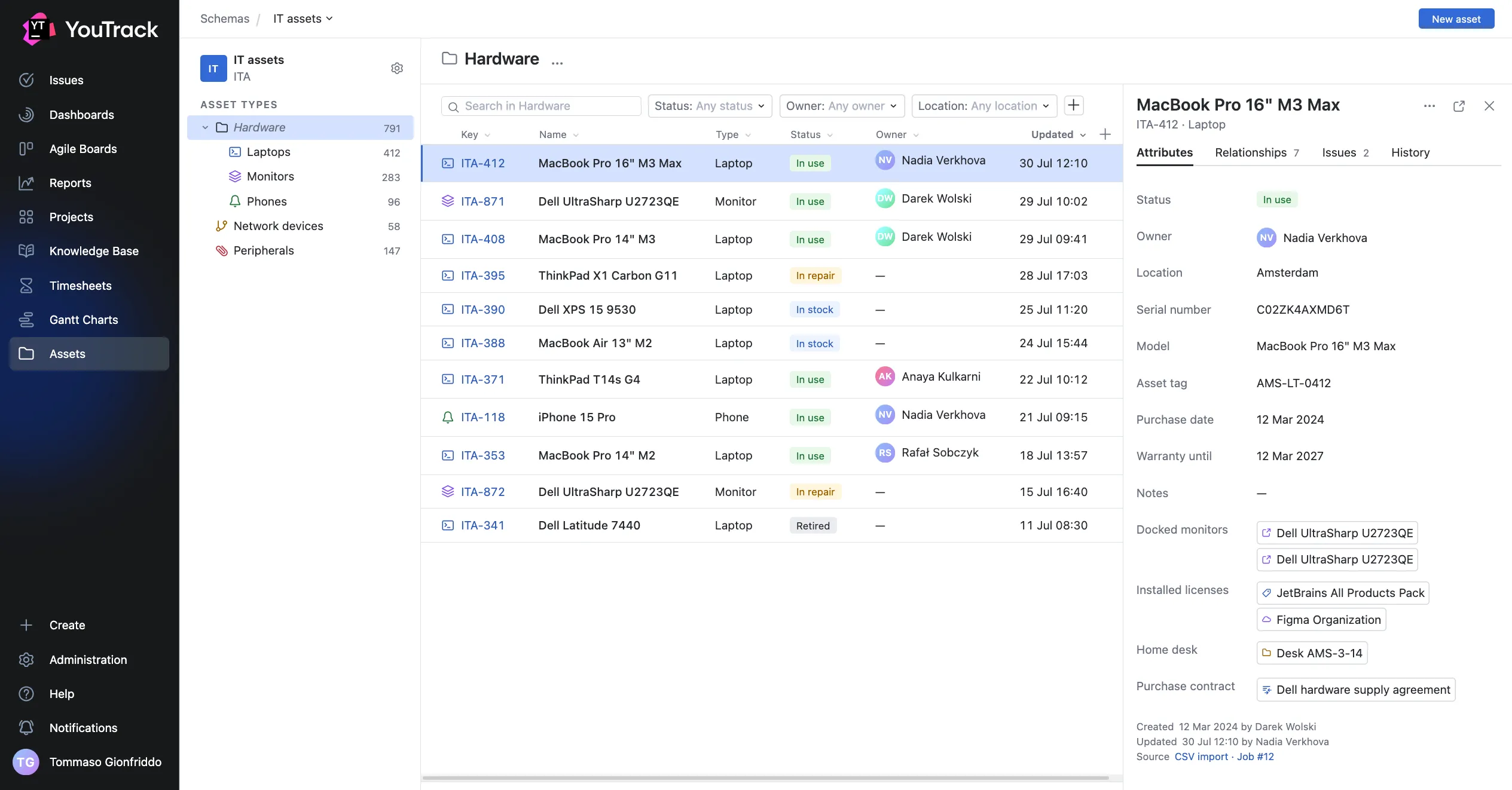The height and width of the screenshot is (790, 1512).
Task: Add a column with the plus icon
Action: tap(1105, 134)
